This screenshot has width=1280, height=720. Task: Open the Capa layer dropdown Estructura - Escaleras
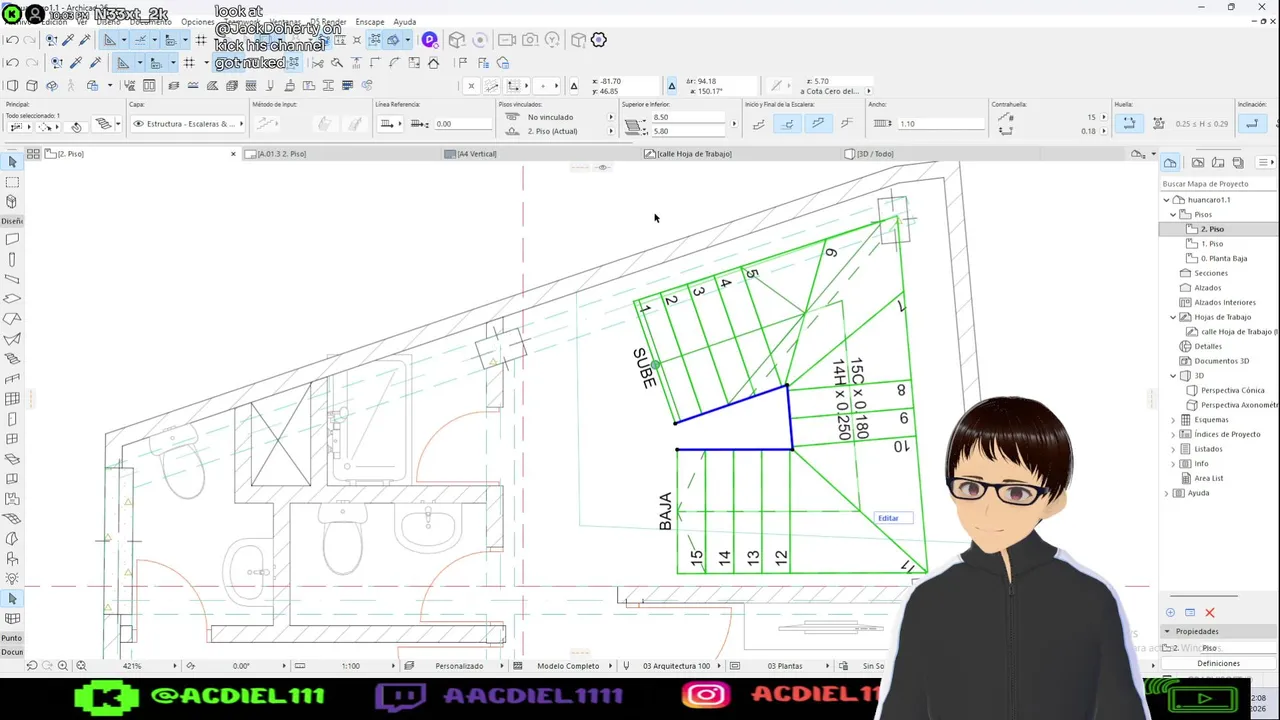coord(187,124)
